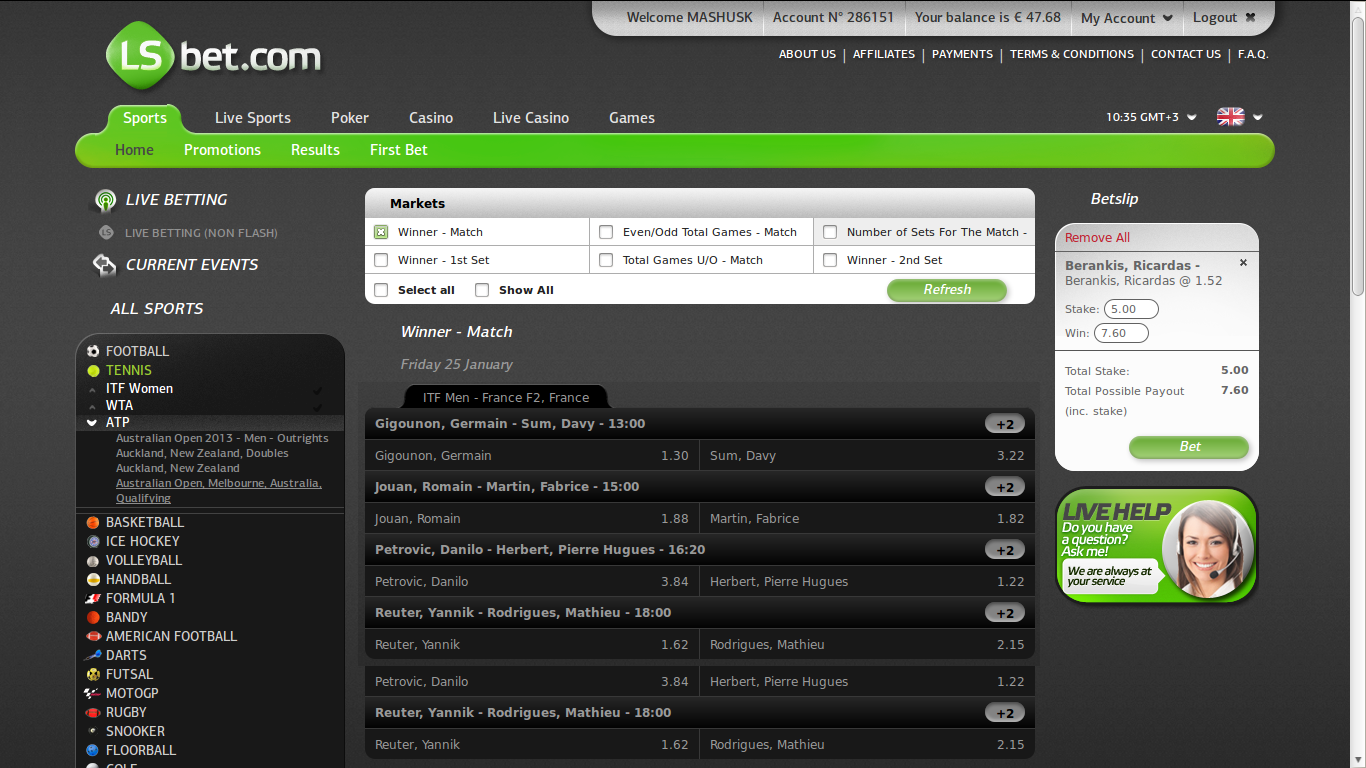The image size is (1366, 768).
Task: Click the green Tennis ball icon
Action: pyautogui.click(x=93, y=370)
